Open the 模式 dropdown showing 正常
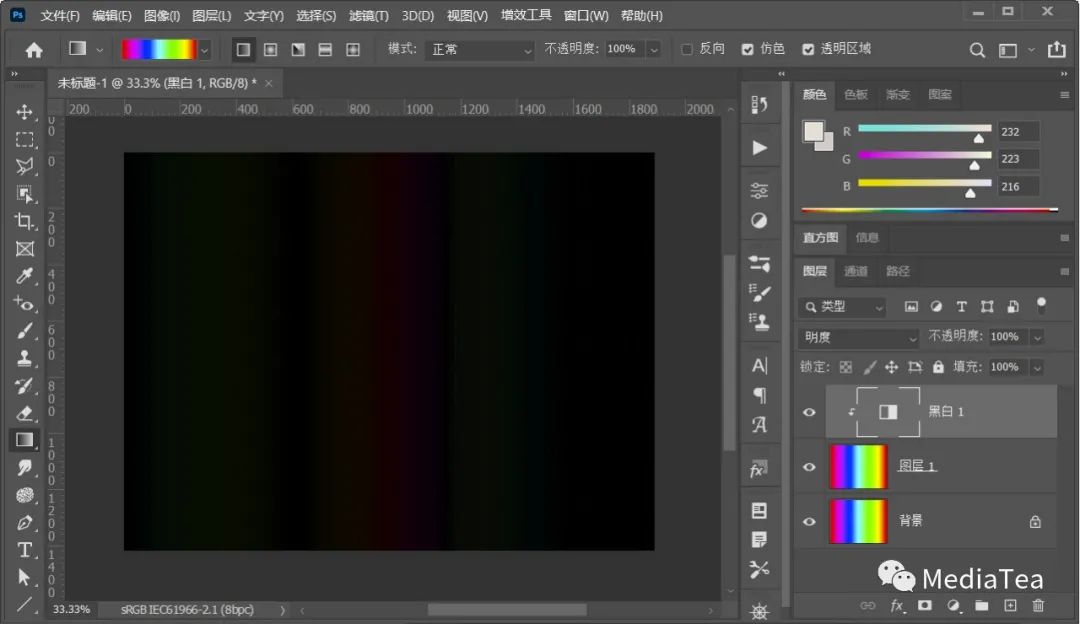This screenshot has height=624, width=1080. click(x=479, y=50)
